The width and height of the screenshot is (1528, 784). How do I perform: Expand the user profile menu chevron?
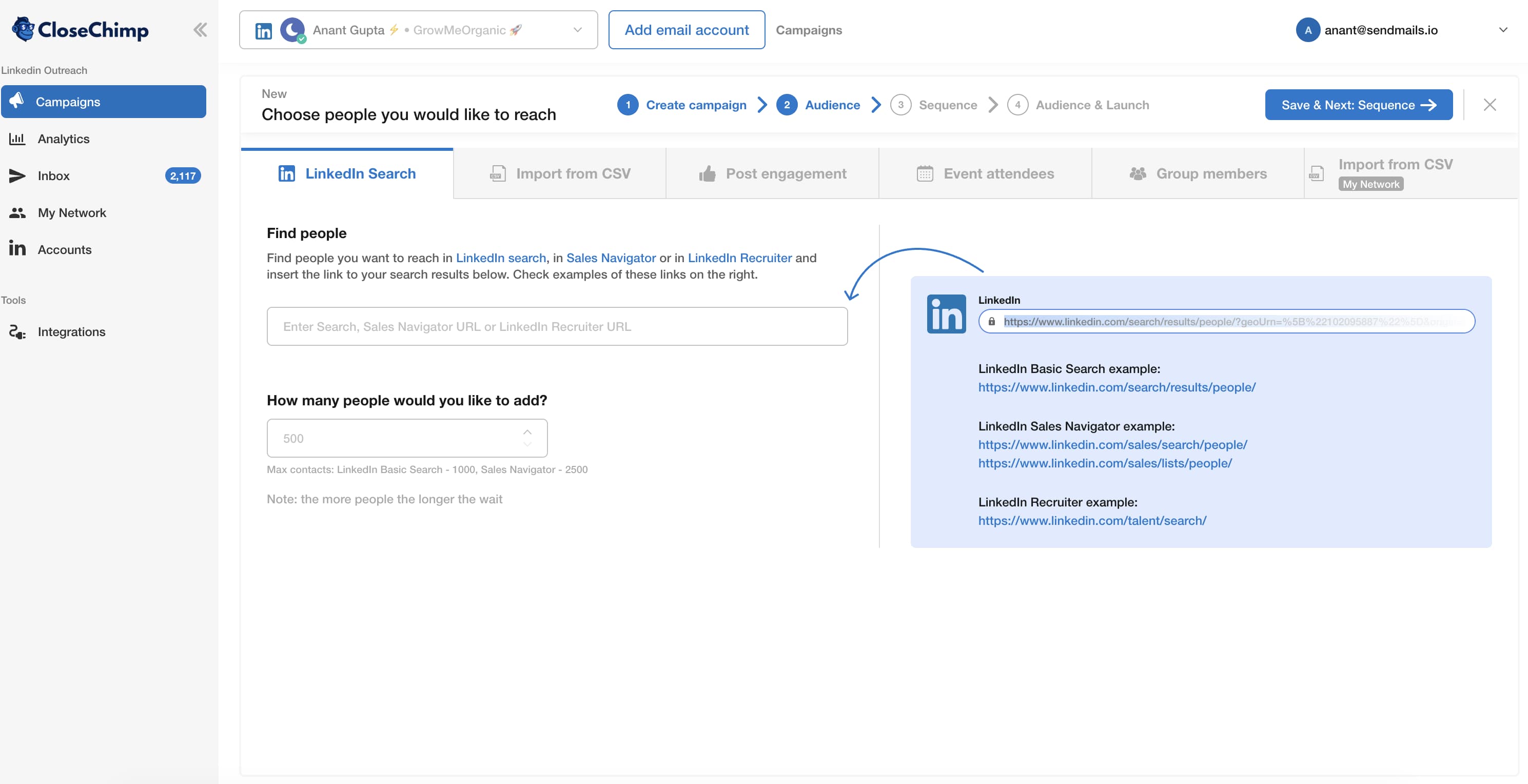tap(1502, 30)
